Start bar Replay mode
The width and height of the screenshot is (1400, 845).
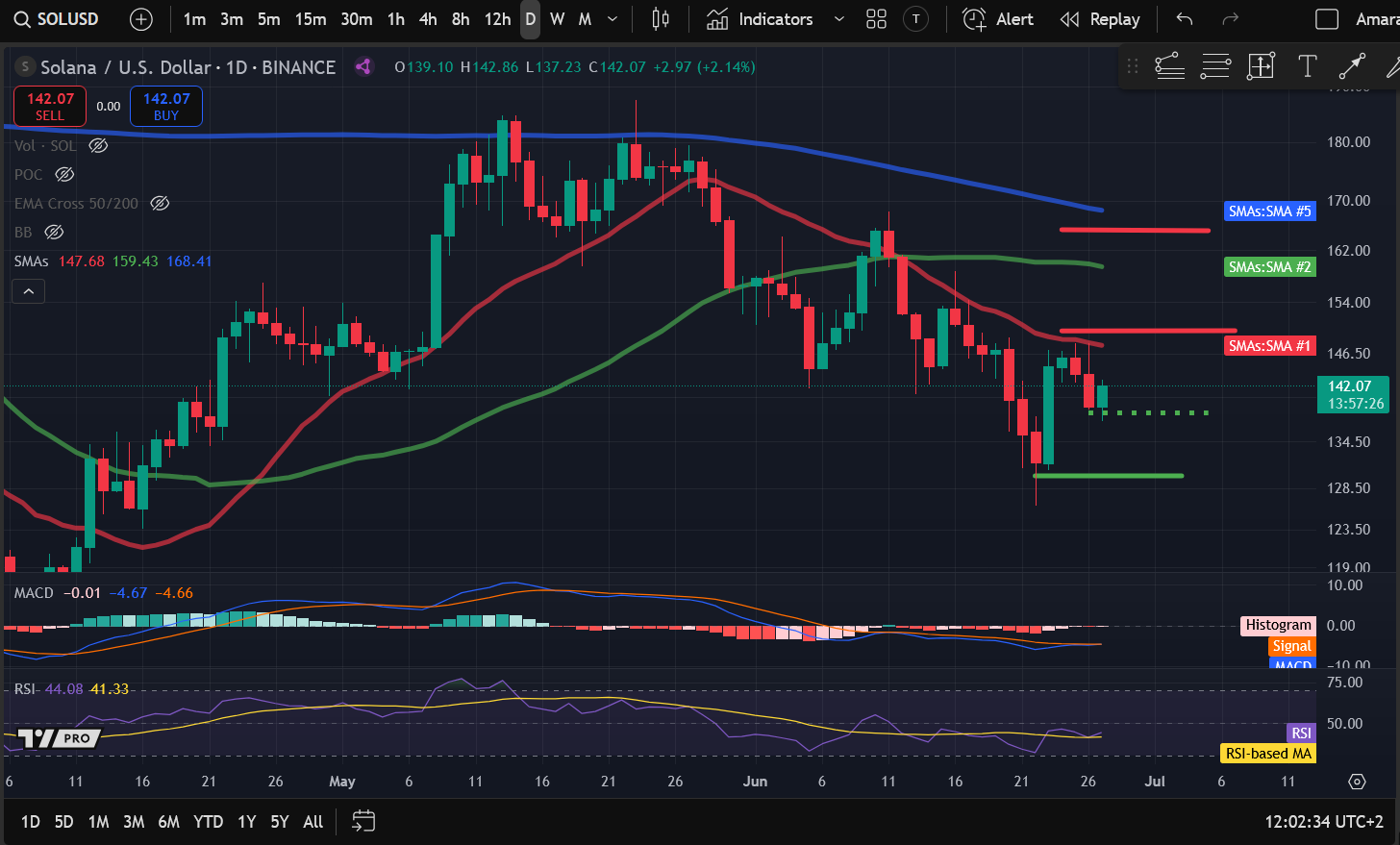click(x=1099, y=19)
